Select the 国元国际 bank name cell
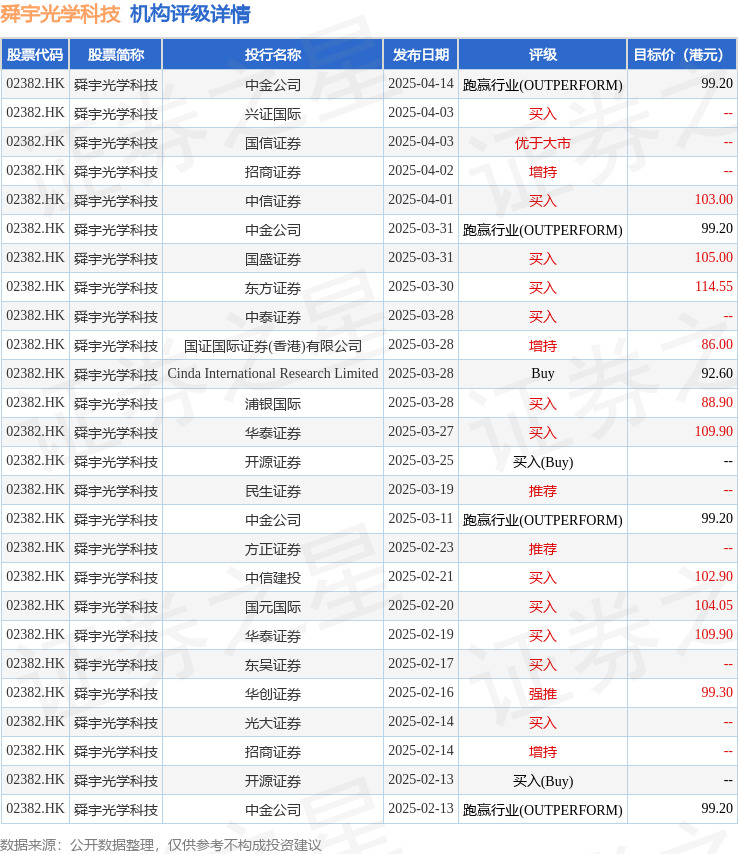 click(273, 607)
